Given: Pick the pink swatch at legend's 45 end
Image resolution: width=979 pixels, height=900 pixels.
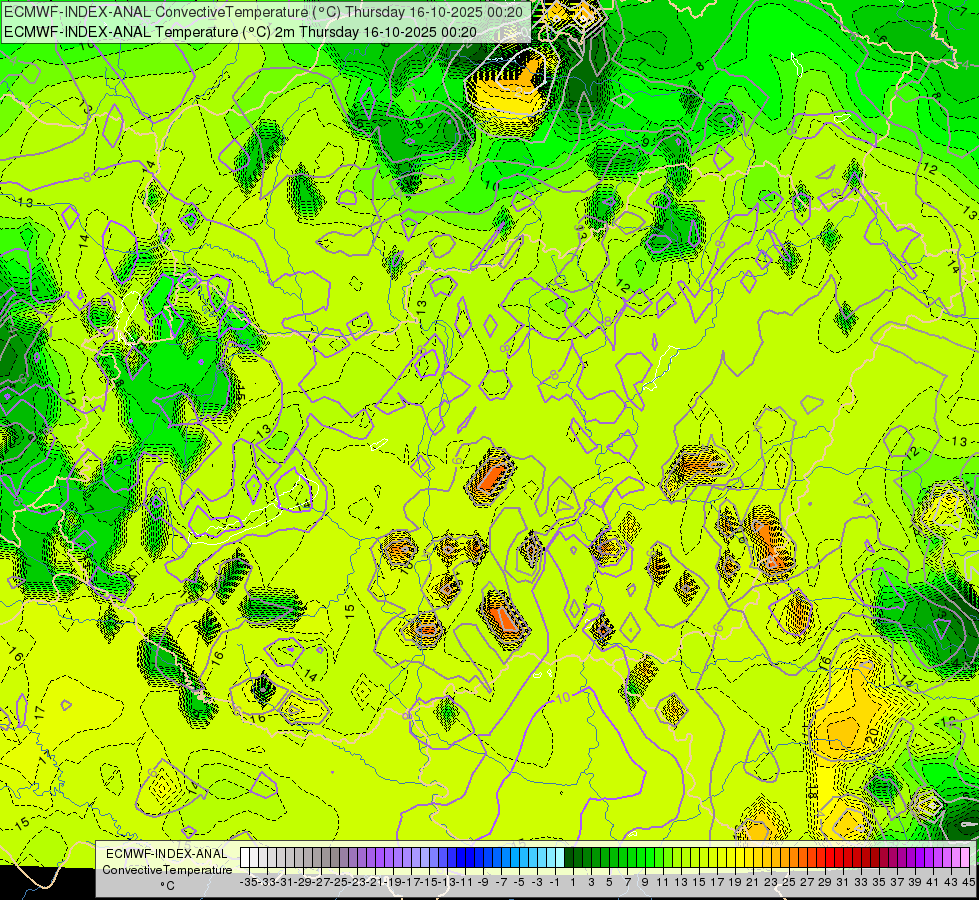Looking at the screenshot, I should click(965, 857).
